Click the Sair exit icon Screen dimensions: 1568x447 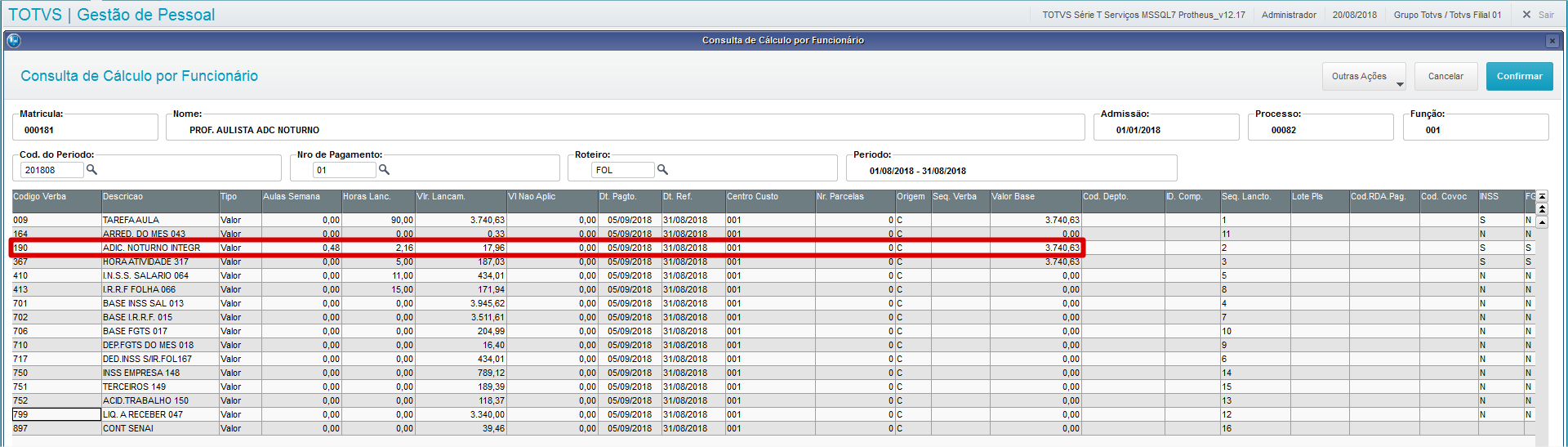point(1527,14)
